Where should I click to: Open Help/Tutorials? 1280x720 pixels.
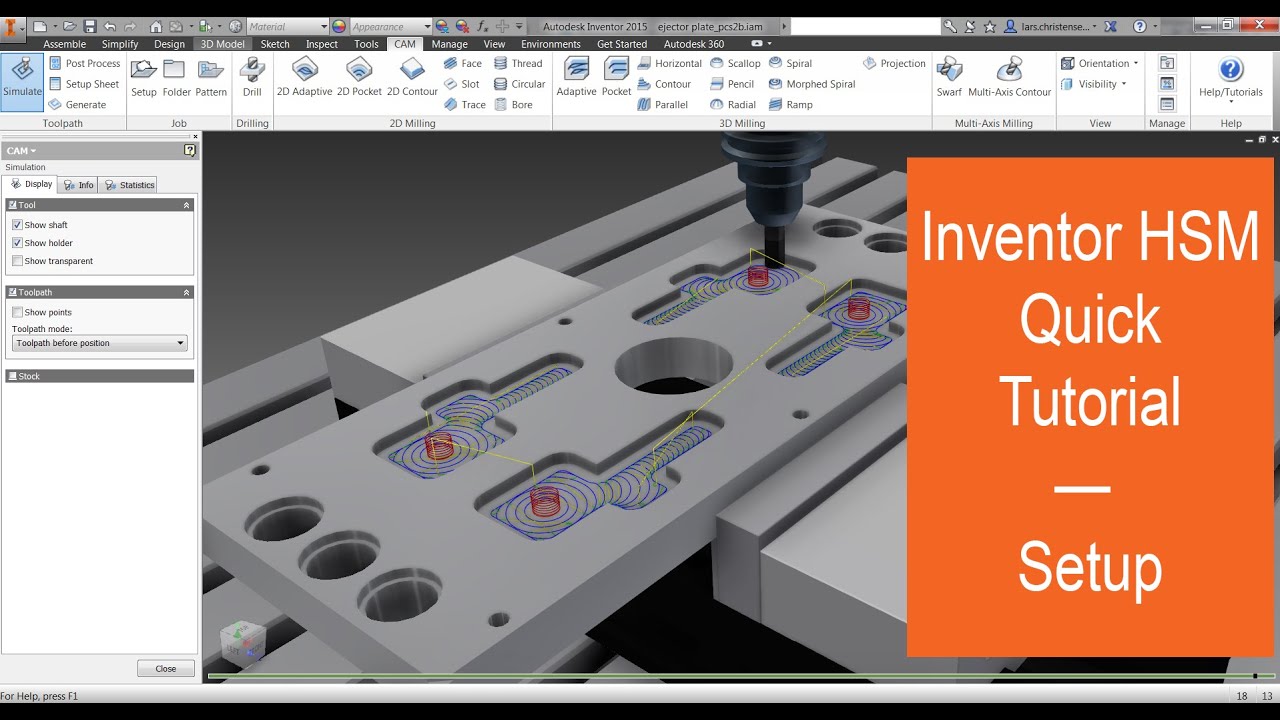click(1231, 78)
